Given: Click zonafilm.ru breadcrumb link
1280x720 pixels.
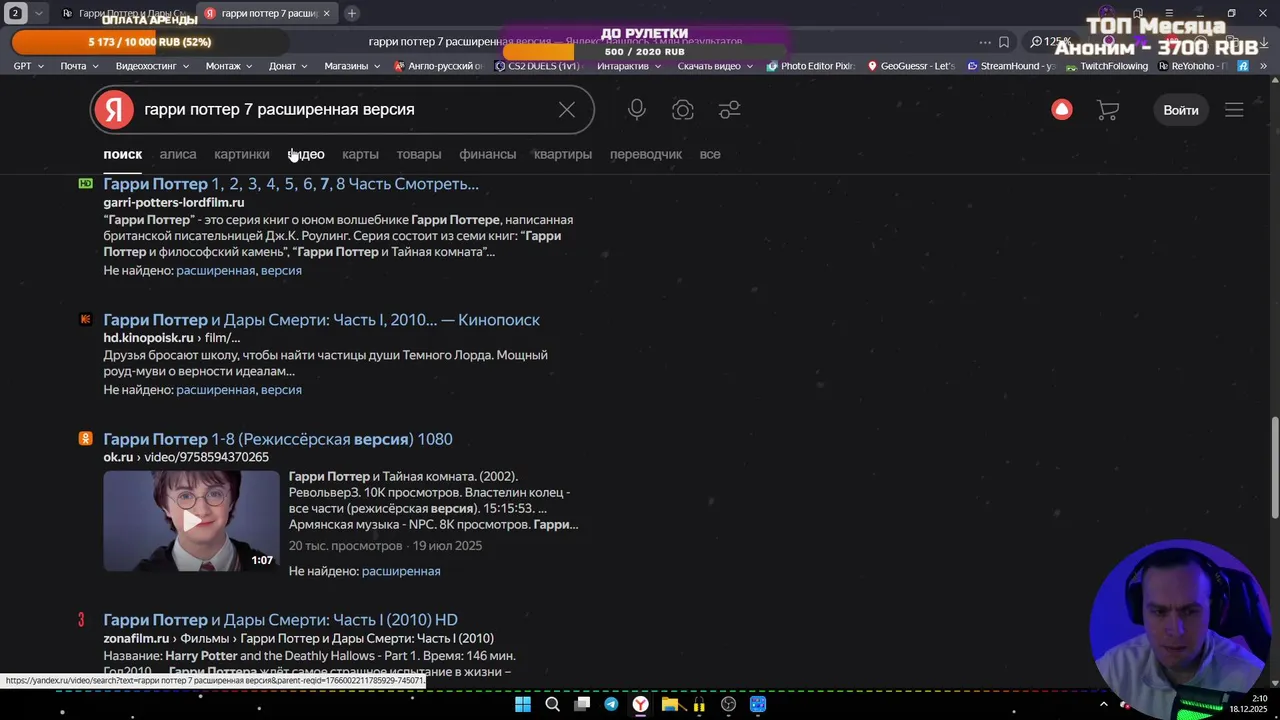Looking at the screenshot, I should (x=136, y=638).
